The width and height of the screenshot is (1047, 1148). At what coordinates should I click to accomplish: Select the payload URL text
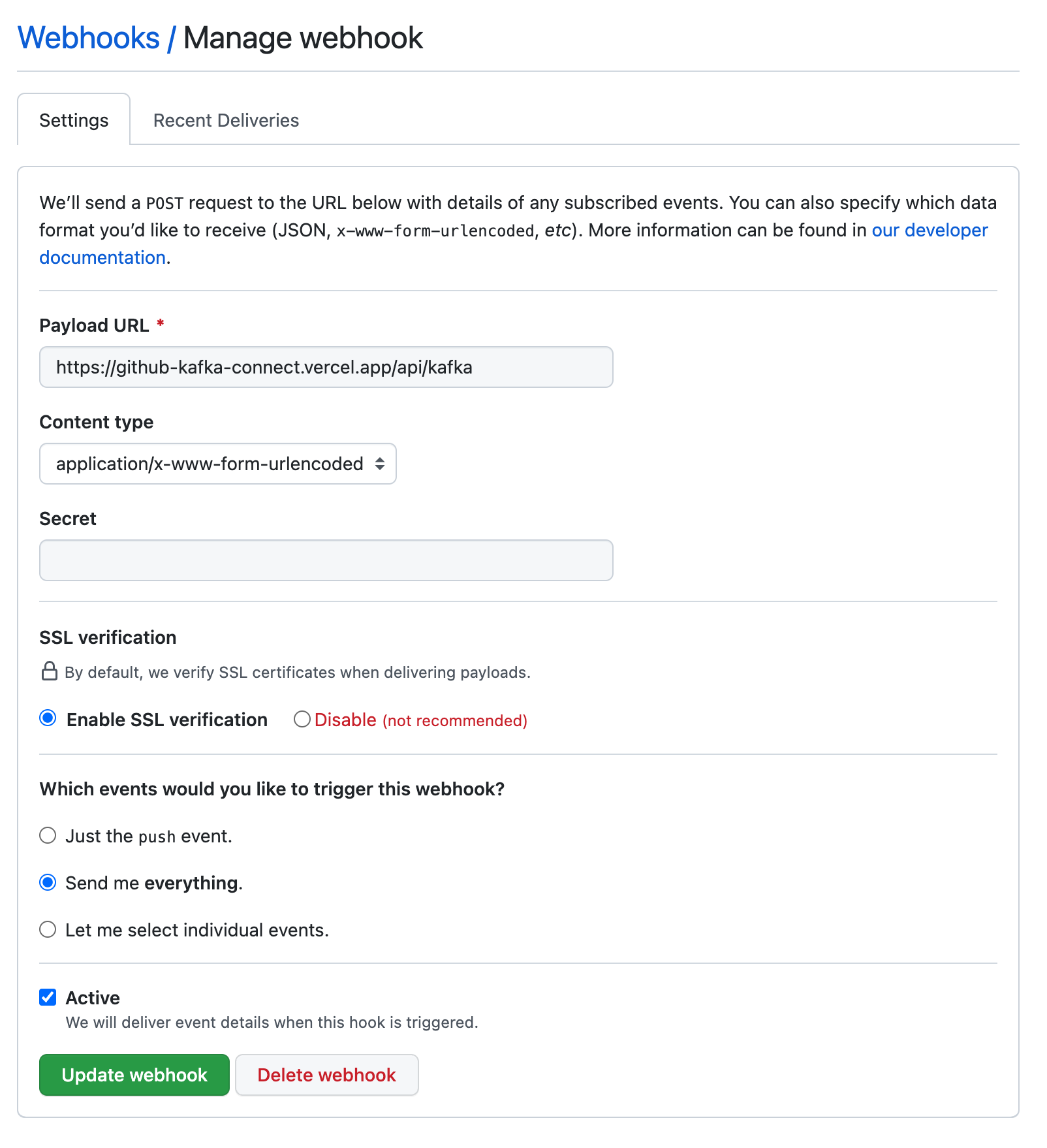(x=264, y=367)
